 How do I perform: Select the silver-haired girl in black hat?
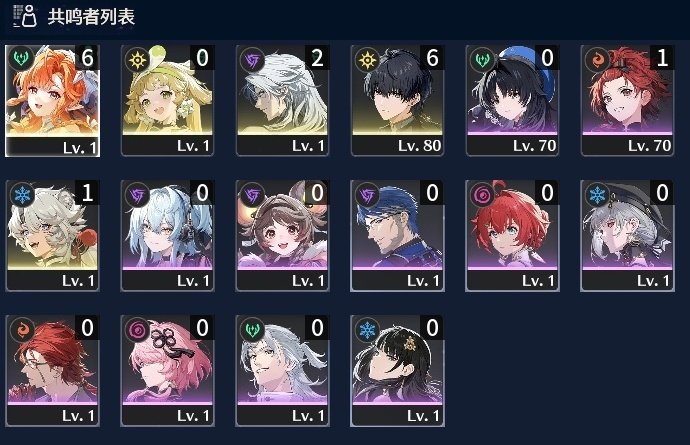coord(627,236)
